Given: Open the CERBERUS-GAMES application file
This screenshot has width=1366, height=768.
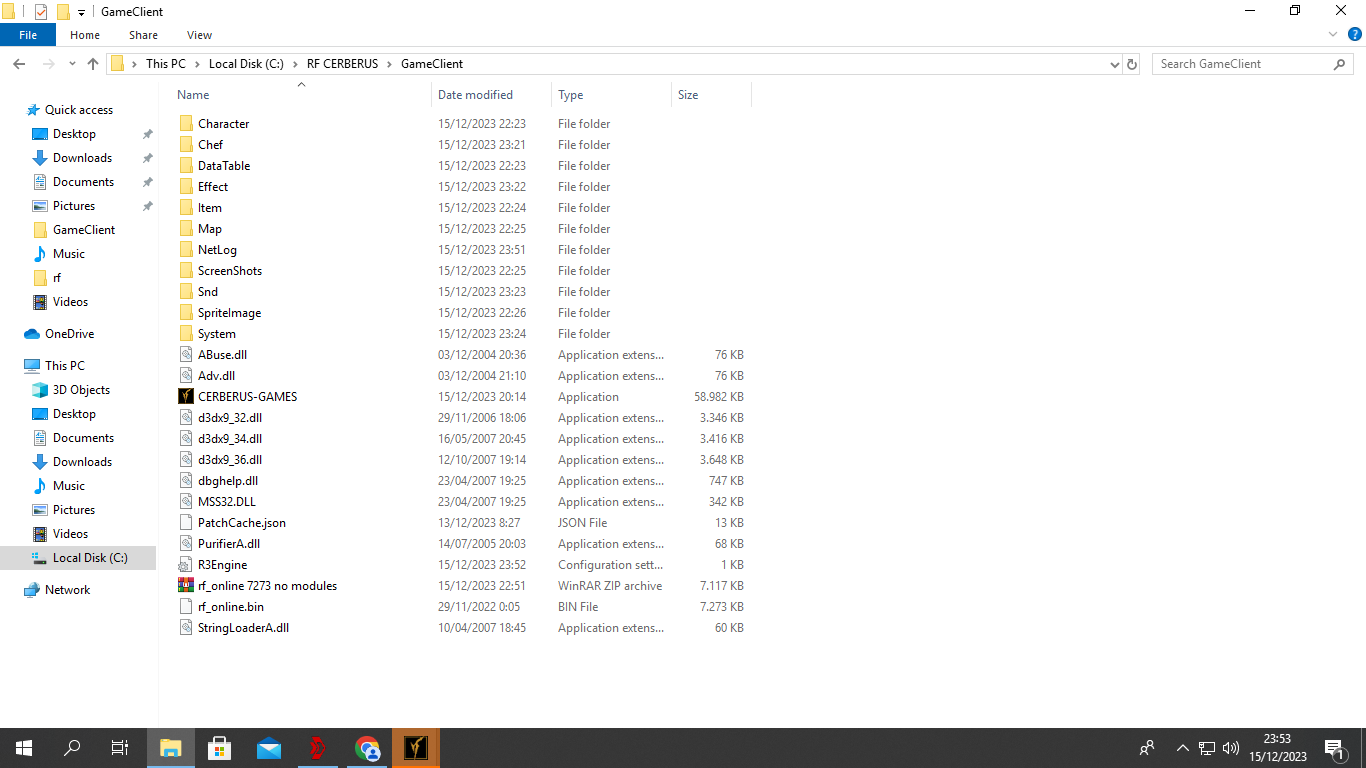Looking at the screenshot, I should click(247, 397).
